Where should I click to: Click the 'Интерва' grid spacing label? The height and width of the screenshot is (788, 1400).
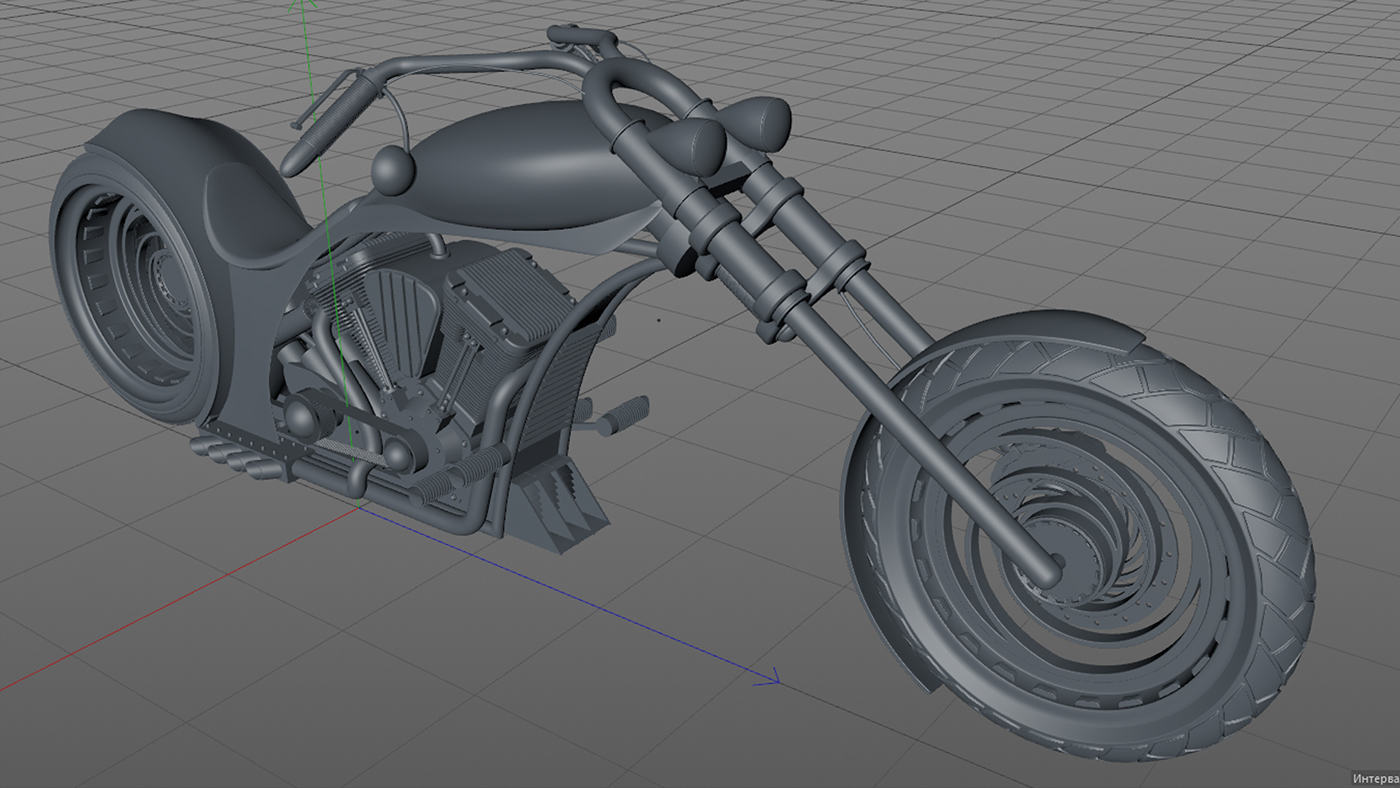pos(1375,778)
